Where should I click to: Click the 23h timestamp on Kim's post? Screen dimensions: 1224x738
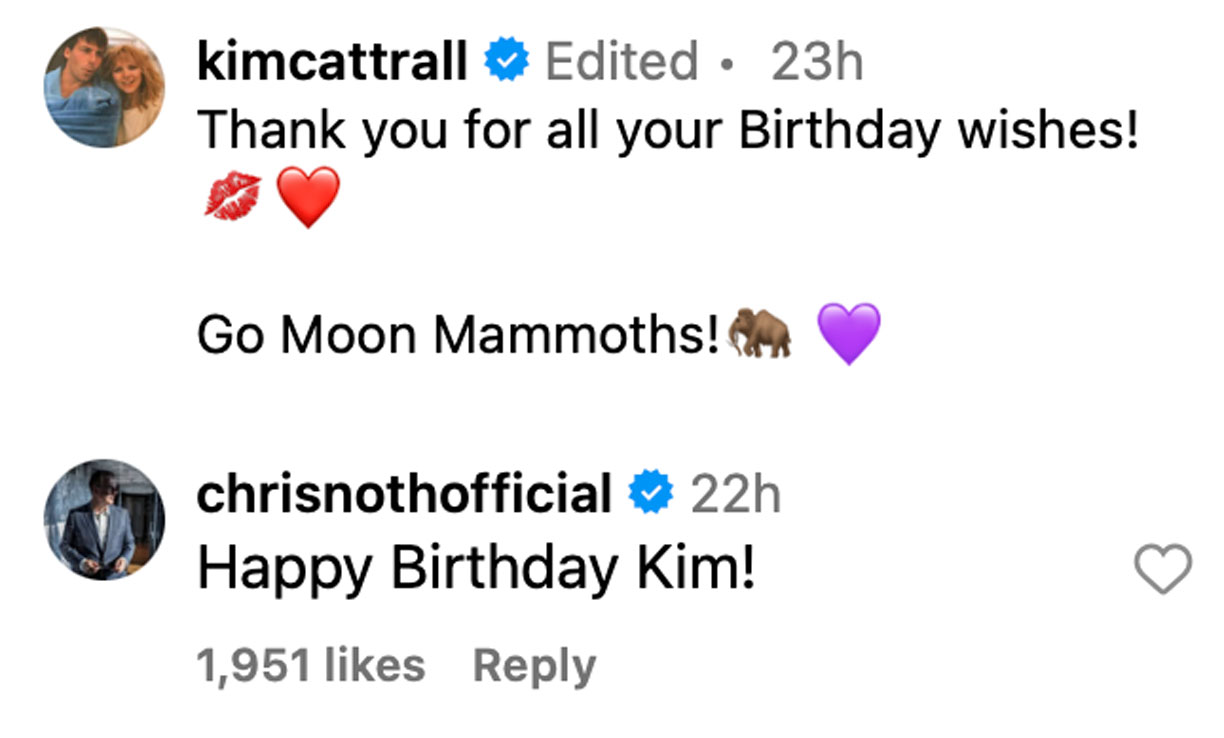[816, 63]
